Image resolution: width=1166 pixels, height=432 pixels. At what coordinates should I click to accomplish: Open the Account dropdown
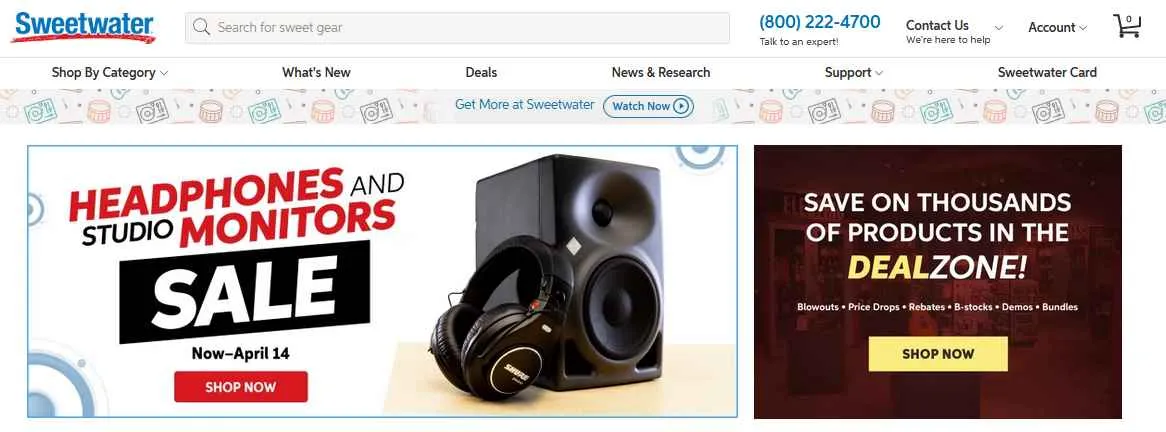1057,28
